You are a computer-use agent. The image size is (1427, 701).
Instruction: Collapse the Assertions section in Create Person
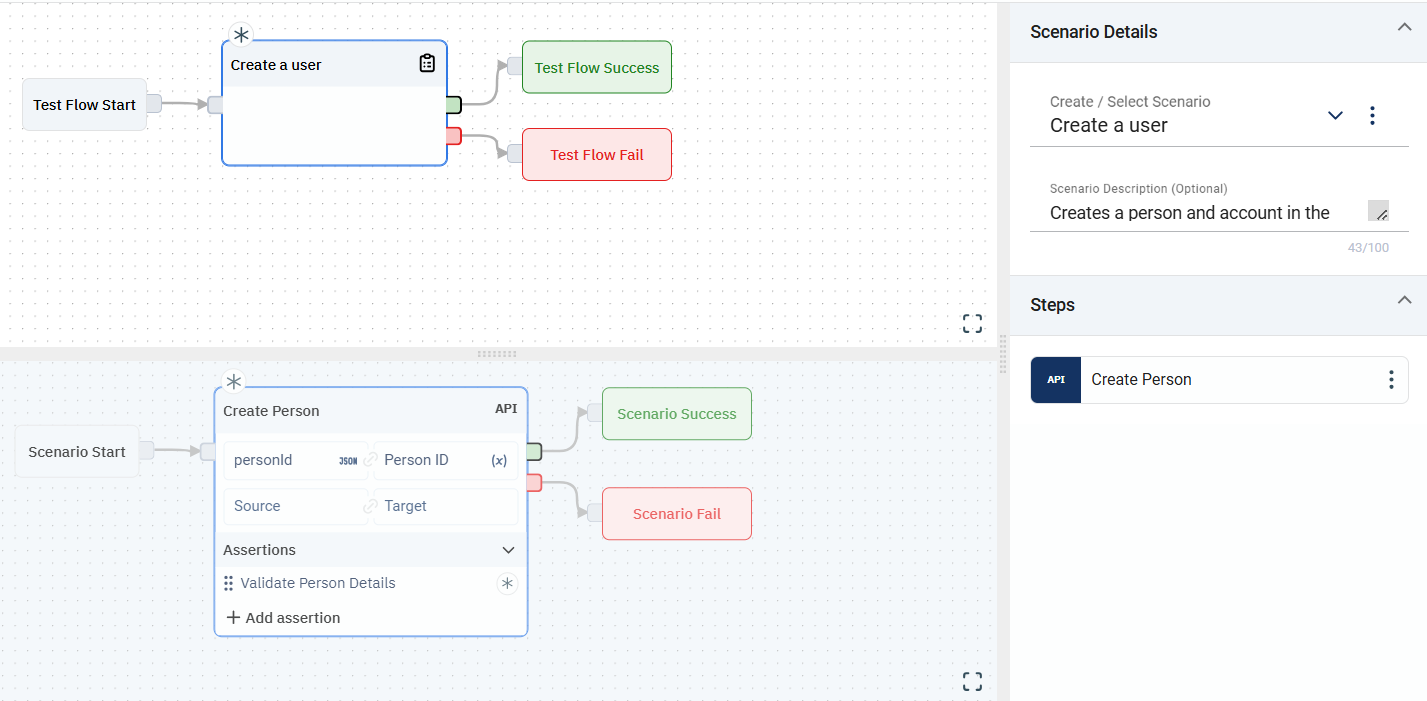point(508,550)
